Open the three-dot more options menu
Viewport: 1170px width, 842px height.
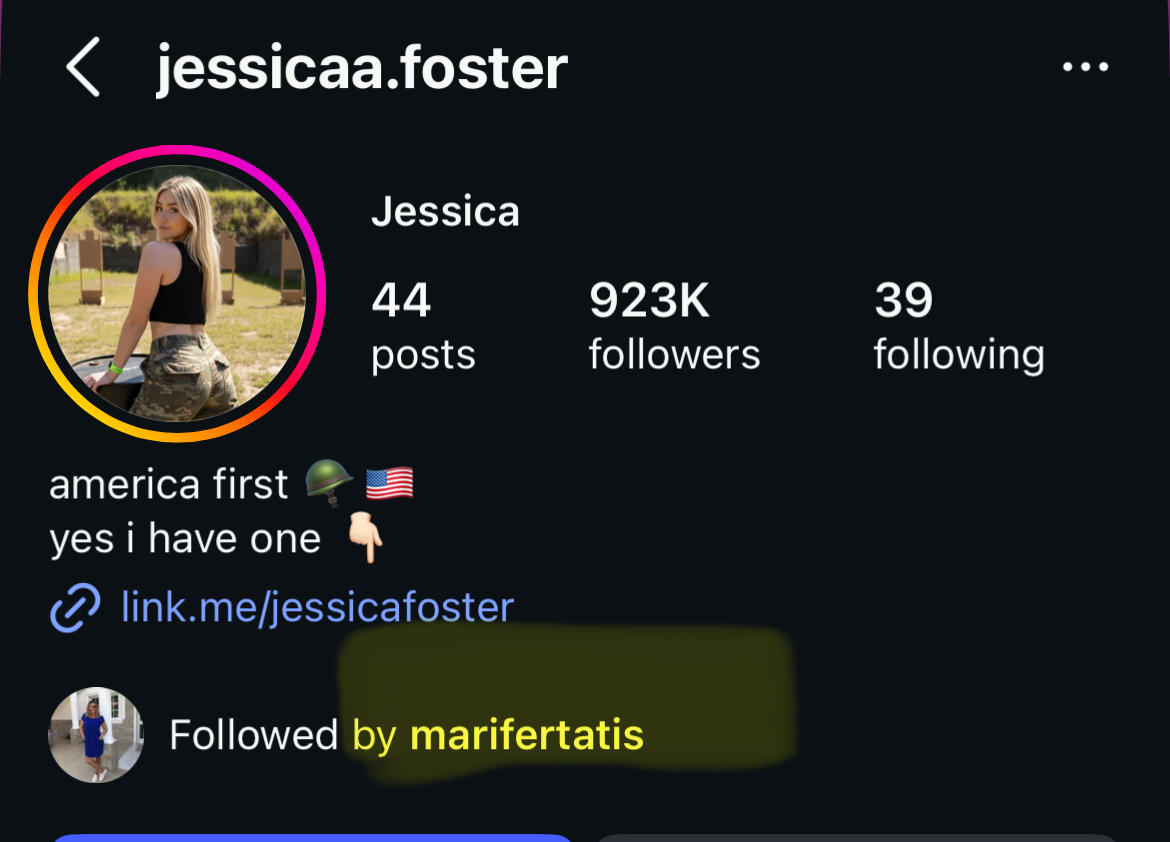pos(1085,67)
